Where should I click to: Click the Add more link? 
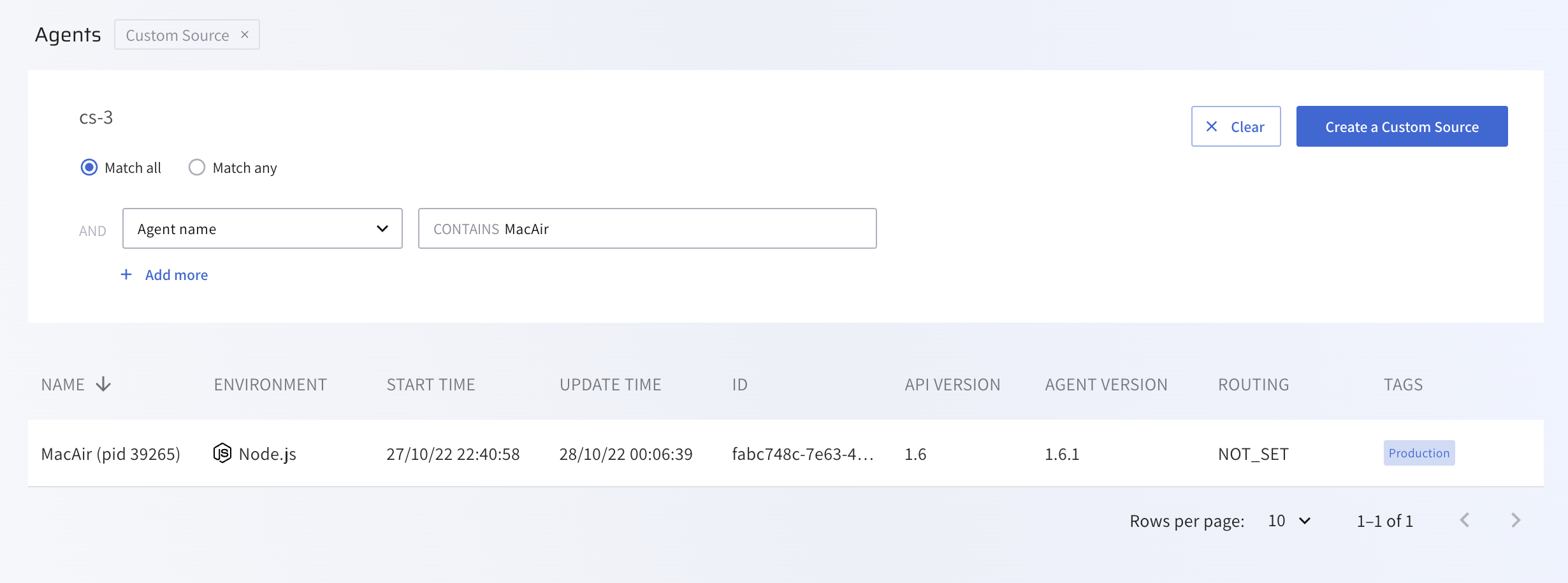[x=177, y=275]
